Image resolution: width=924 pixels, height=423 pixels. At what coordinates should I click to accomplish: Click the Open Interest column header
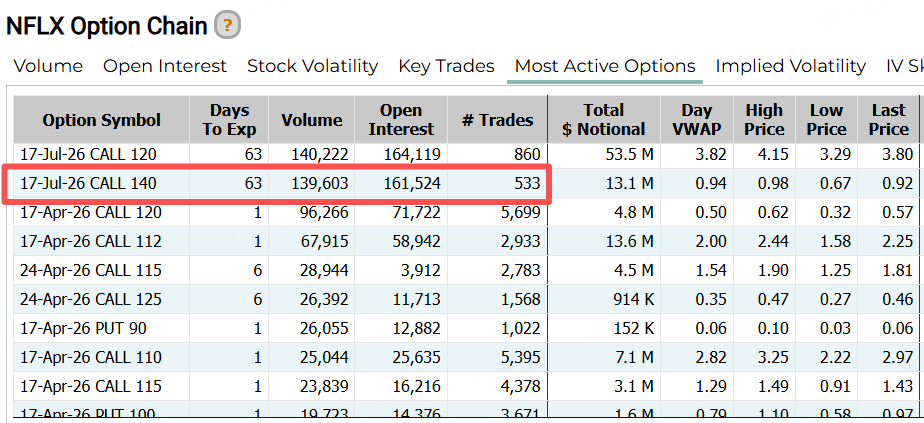click(x=401, y=120)
